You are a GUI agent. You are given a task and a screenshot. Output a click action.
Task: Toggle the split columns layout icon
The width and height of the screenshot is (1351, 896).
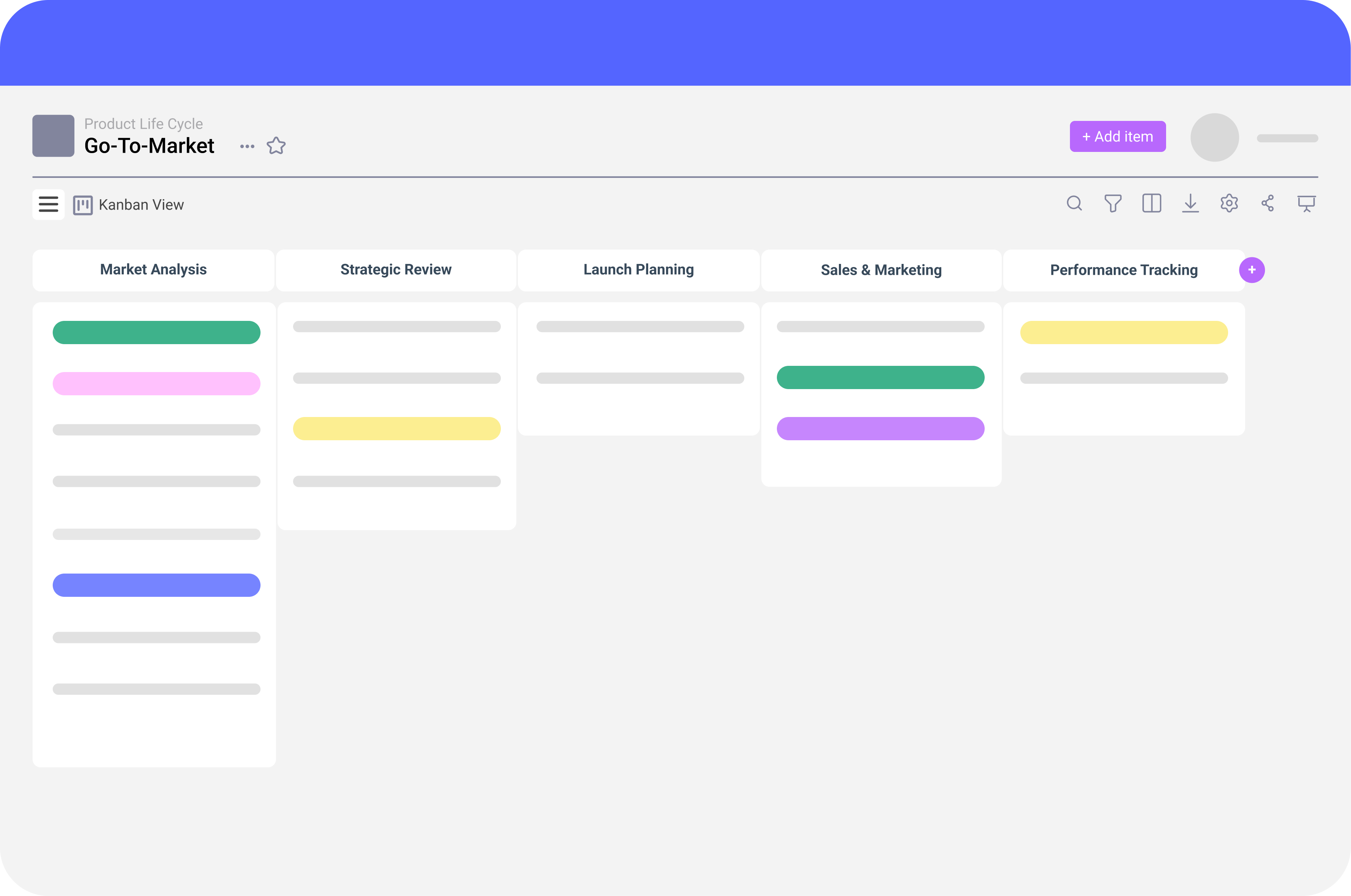pyautogui.click(x=1152, y=203)
